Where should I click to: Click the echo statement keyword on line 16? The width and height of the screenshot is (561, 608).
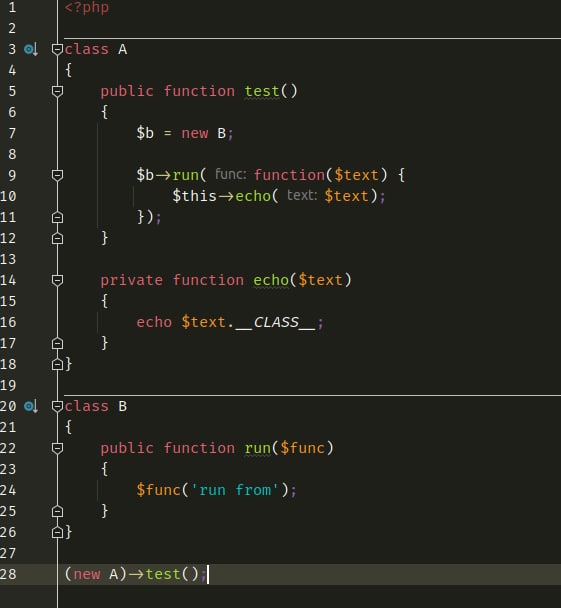154,322
